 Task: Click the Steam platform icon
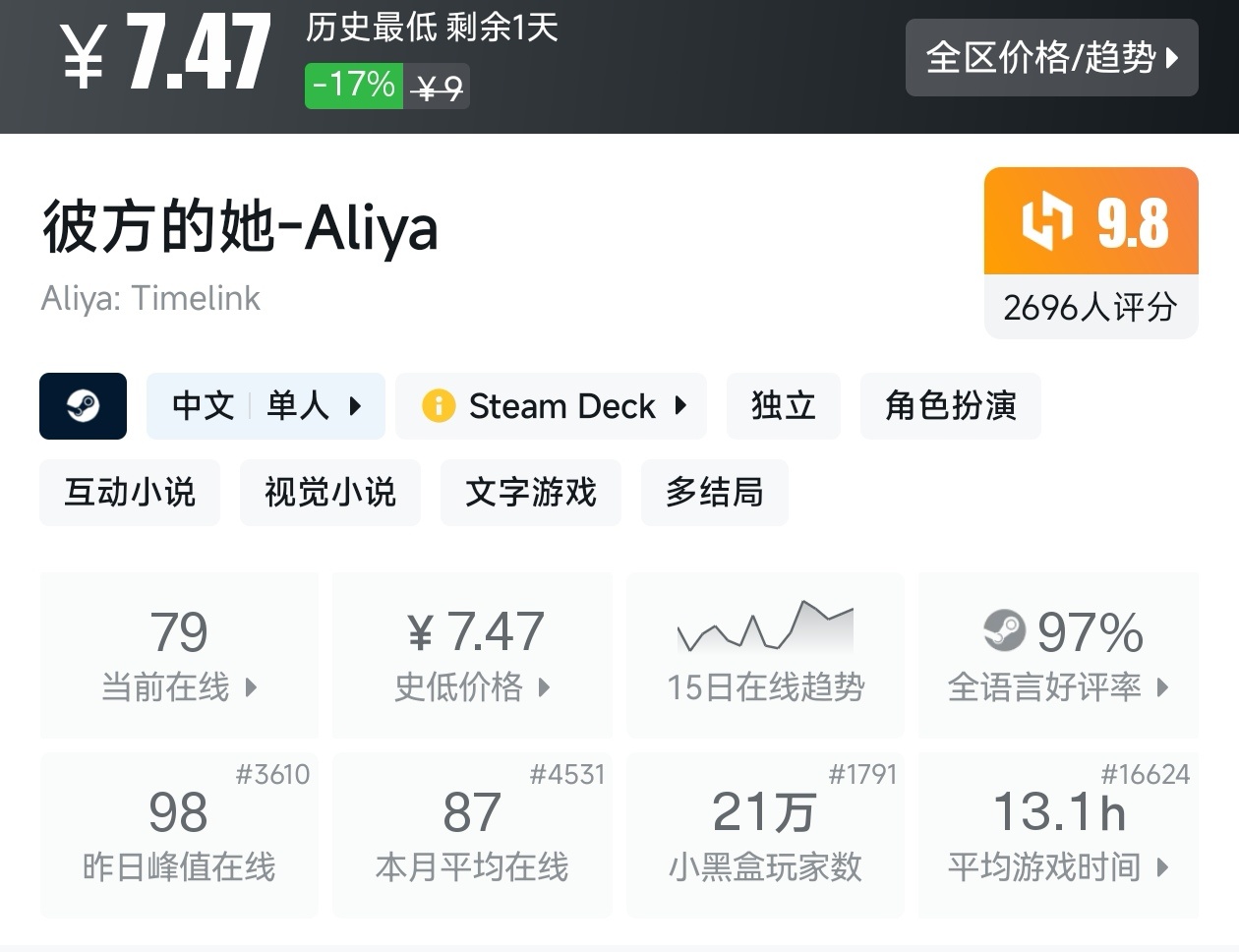83,406
